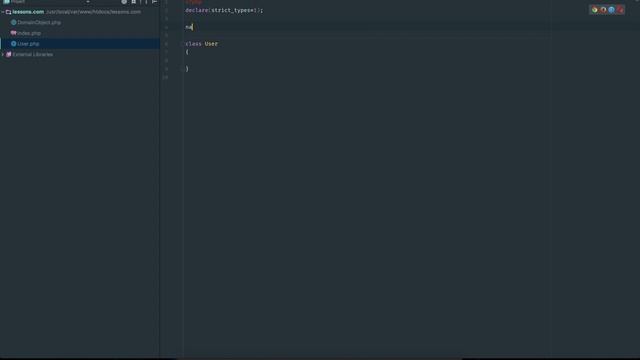640x360 pixels.
Task: Click the User.php class file icon
Action: 13,44
